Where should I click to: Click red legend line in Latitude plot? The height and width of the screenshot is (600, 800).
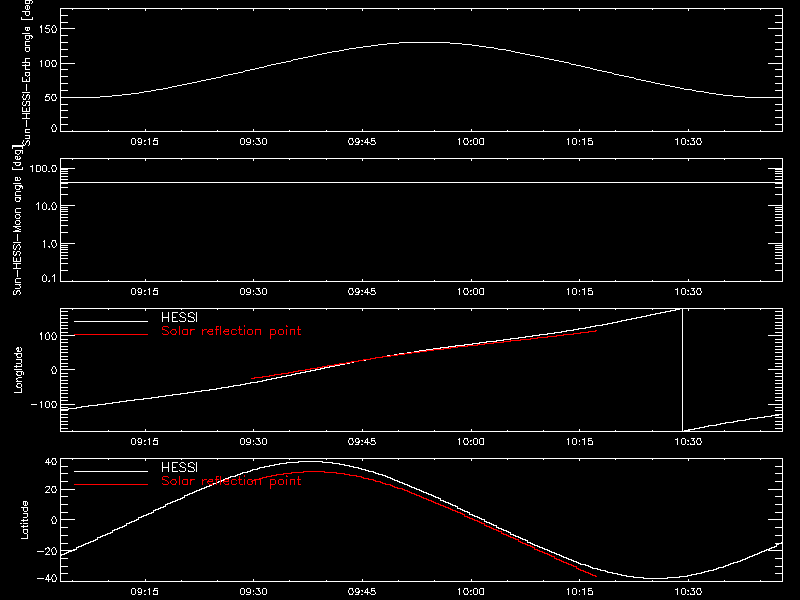(111, 485)
